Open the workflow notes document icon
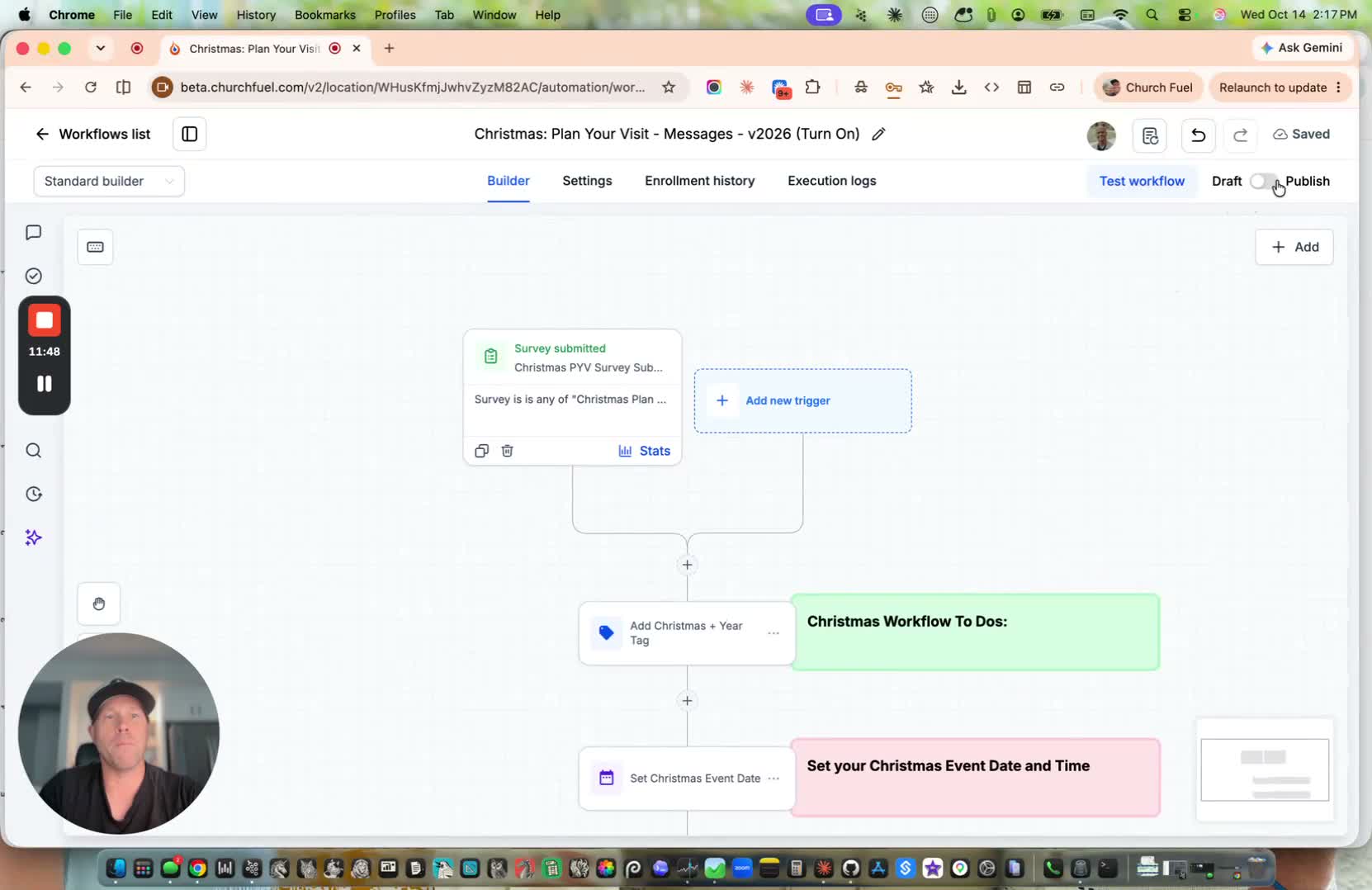 1150,135
